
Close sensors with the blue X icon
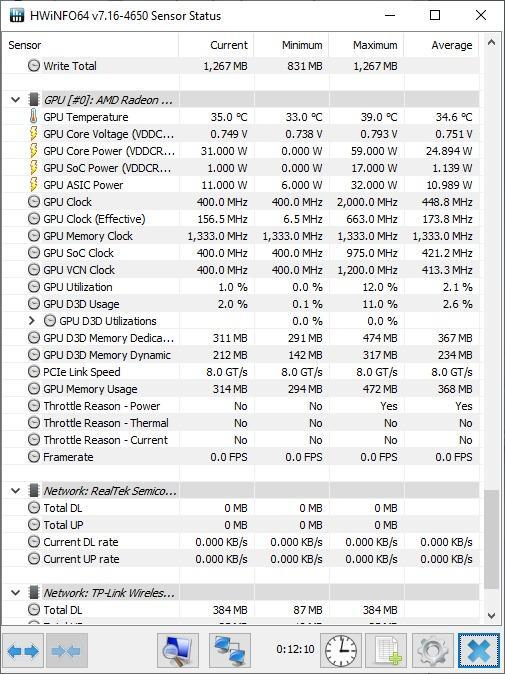(479, 651)
